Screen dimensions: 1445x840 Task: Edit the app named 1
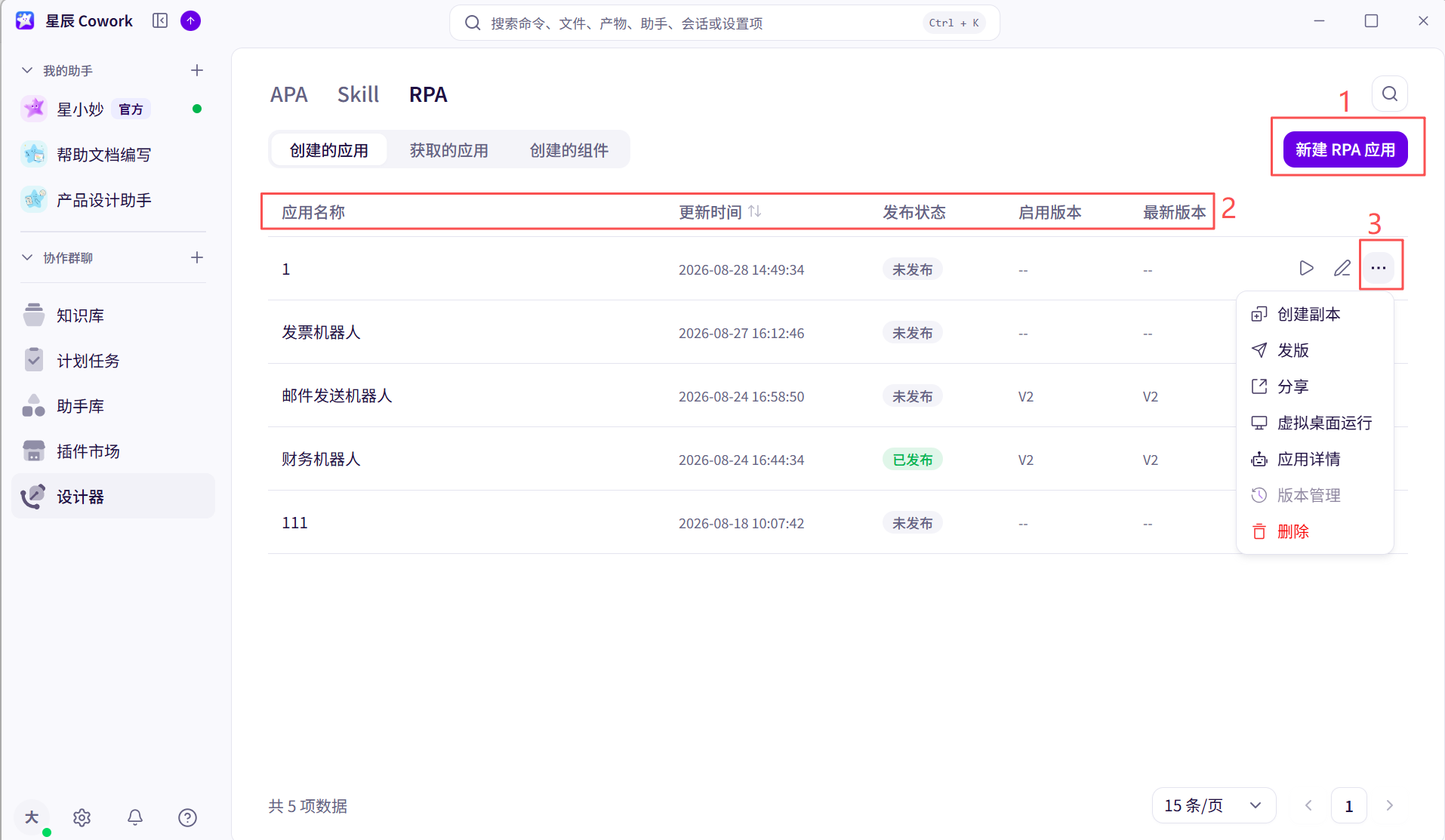coord(1342,268)
